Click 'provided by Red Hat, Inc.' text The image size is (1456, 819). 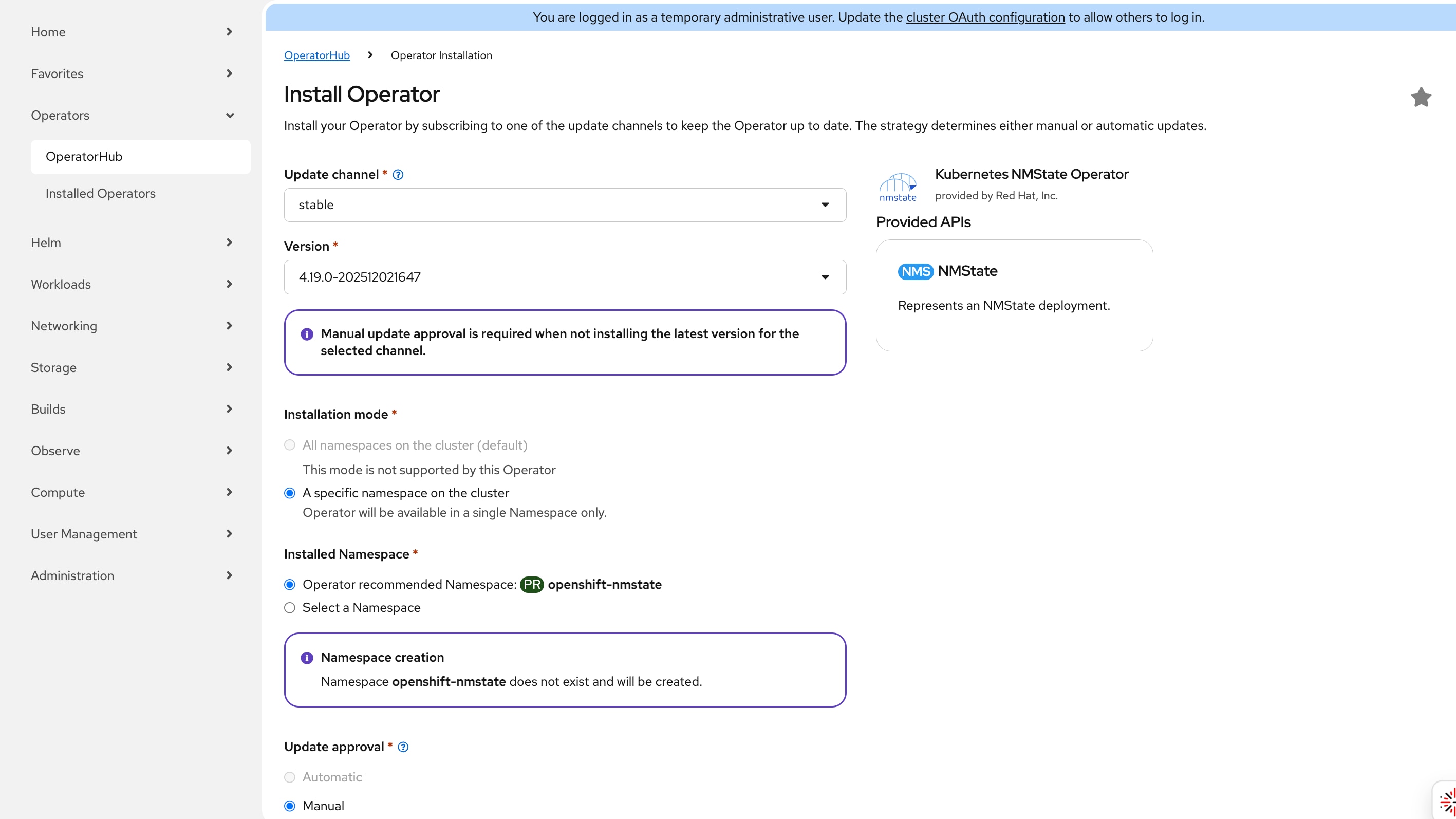[996, 196]
